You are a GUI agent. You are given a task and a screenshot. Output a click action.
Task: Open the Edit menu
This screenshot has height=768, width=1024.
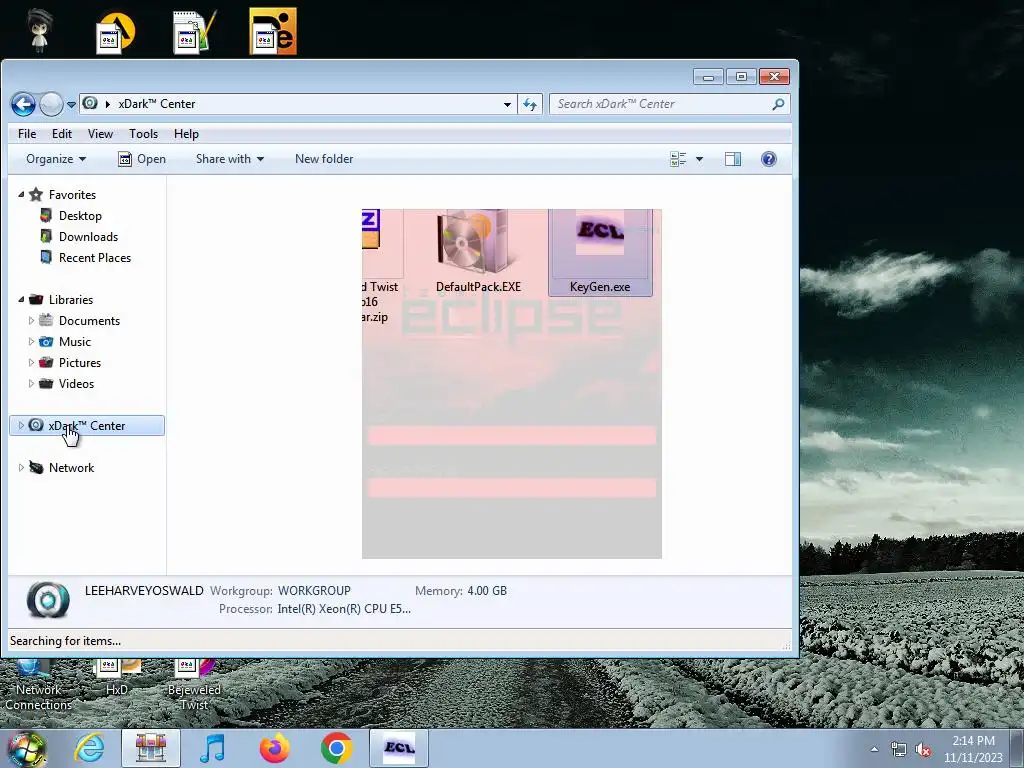(61, 134)
